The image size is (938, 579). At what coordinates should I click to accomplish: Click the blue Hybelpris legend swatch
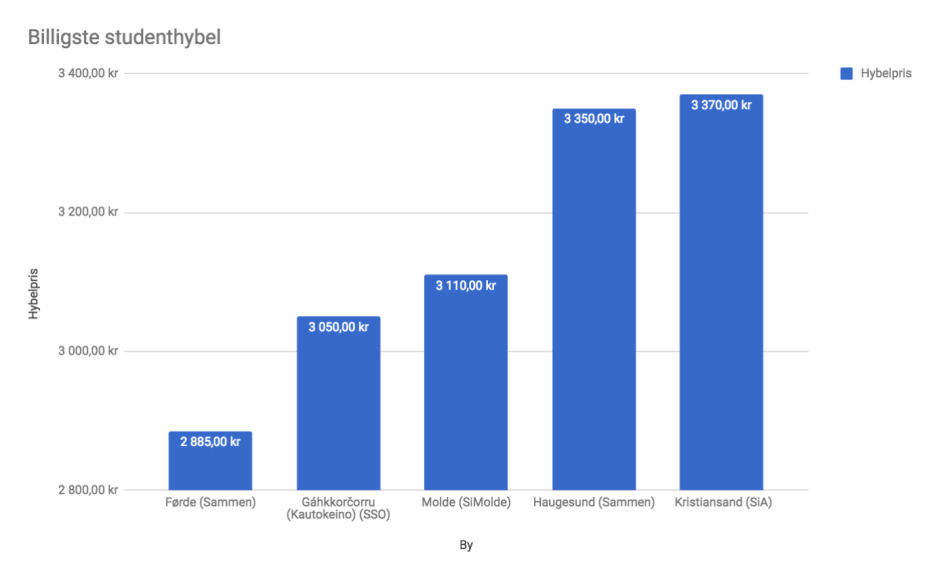846,74
